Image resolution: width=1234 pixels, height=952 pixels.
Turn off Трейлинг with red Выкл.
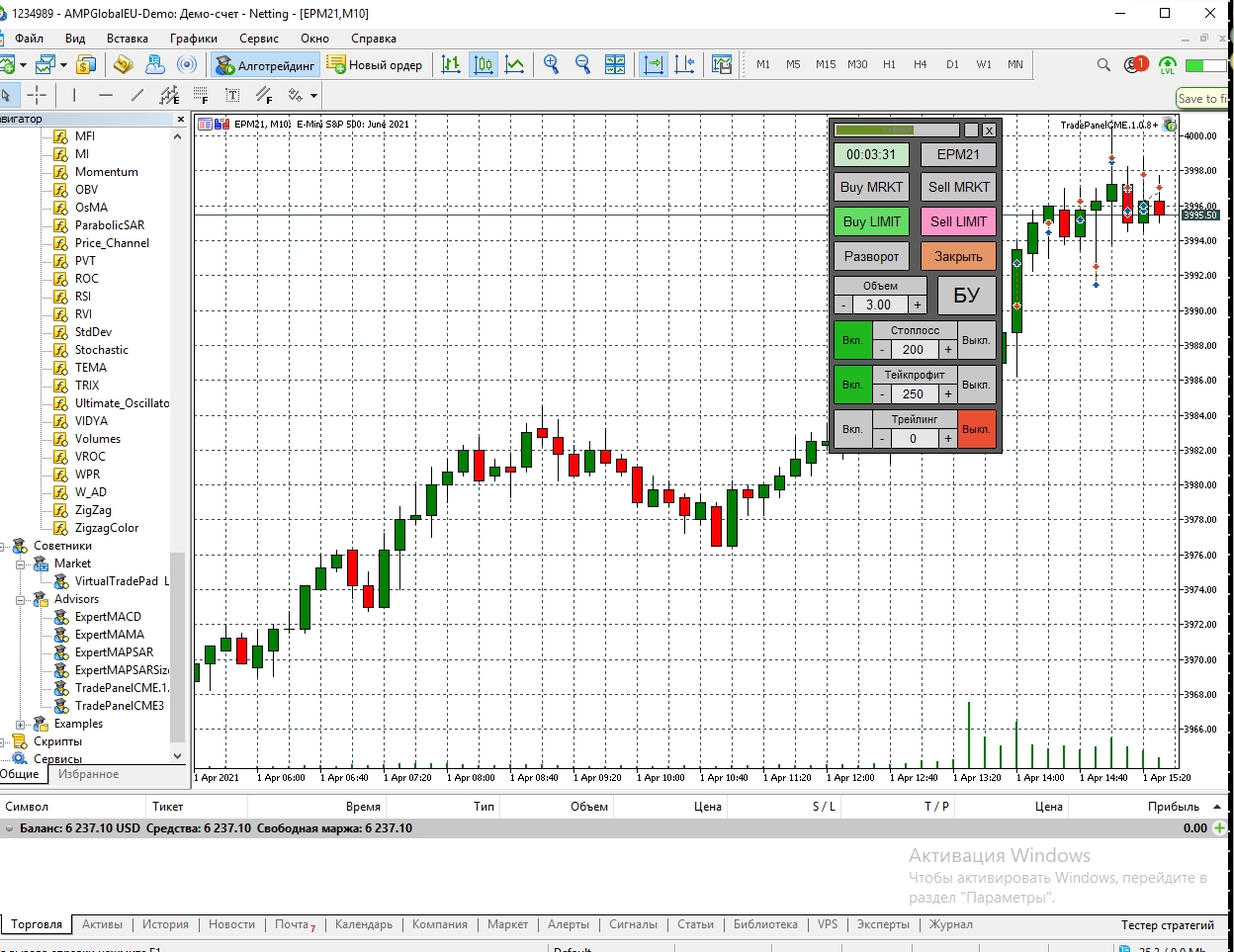976,429
